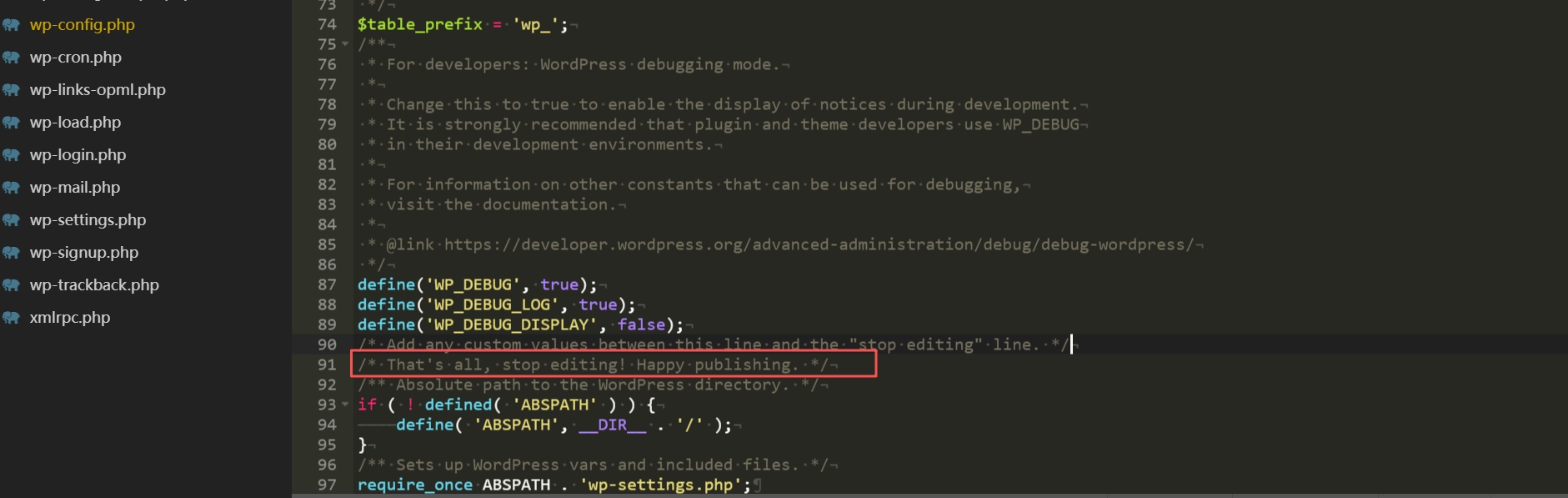Click the 'wp-settings.php' string in require_once
This screenshot has width=1568, height=498.
[660, 485]
